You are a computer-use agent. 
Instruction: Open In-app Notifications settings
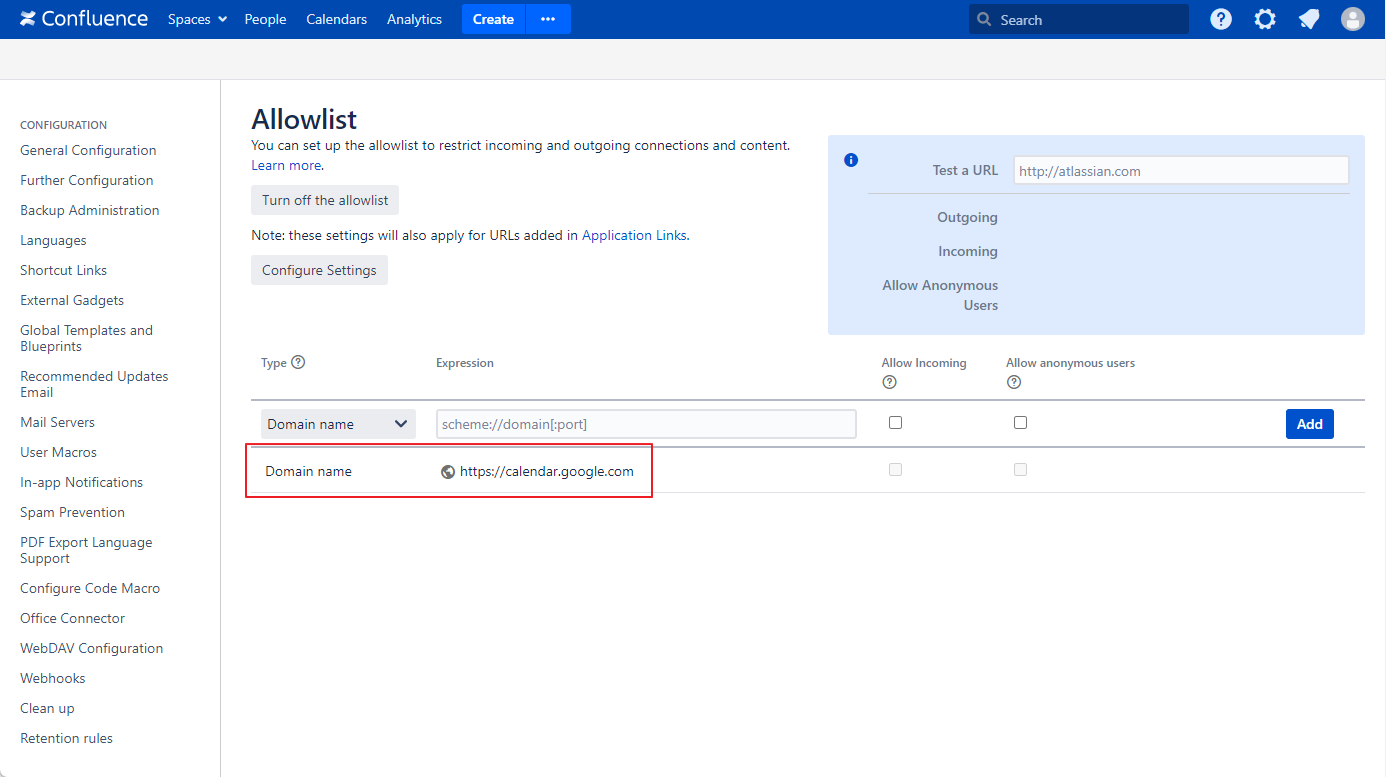(x=81, y=482)
